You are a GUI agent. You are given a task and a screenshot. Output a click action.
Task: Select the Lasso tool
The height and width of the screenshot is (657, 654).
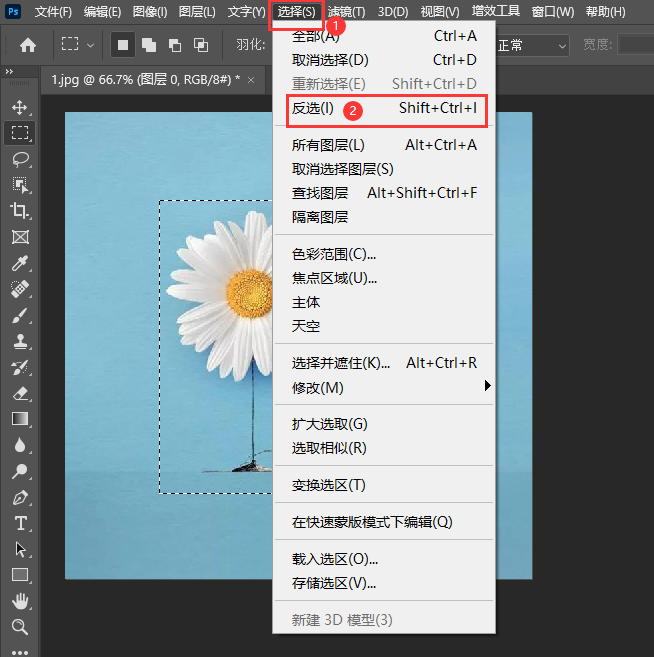[x=20, y=159]
